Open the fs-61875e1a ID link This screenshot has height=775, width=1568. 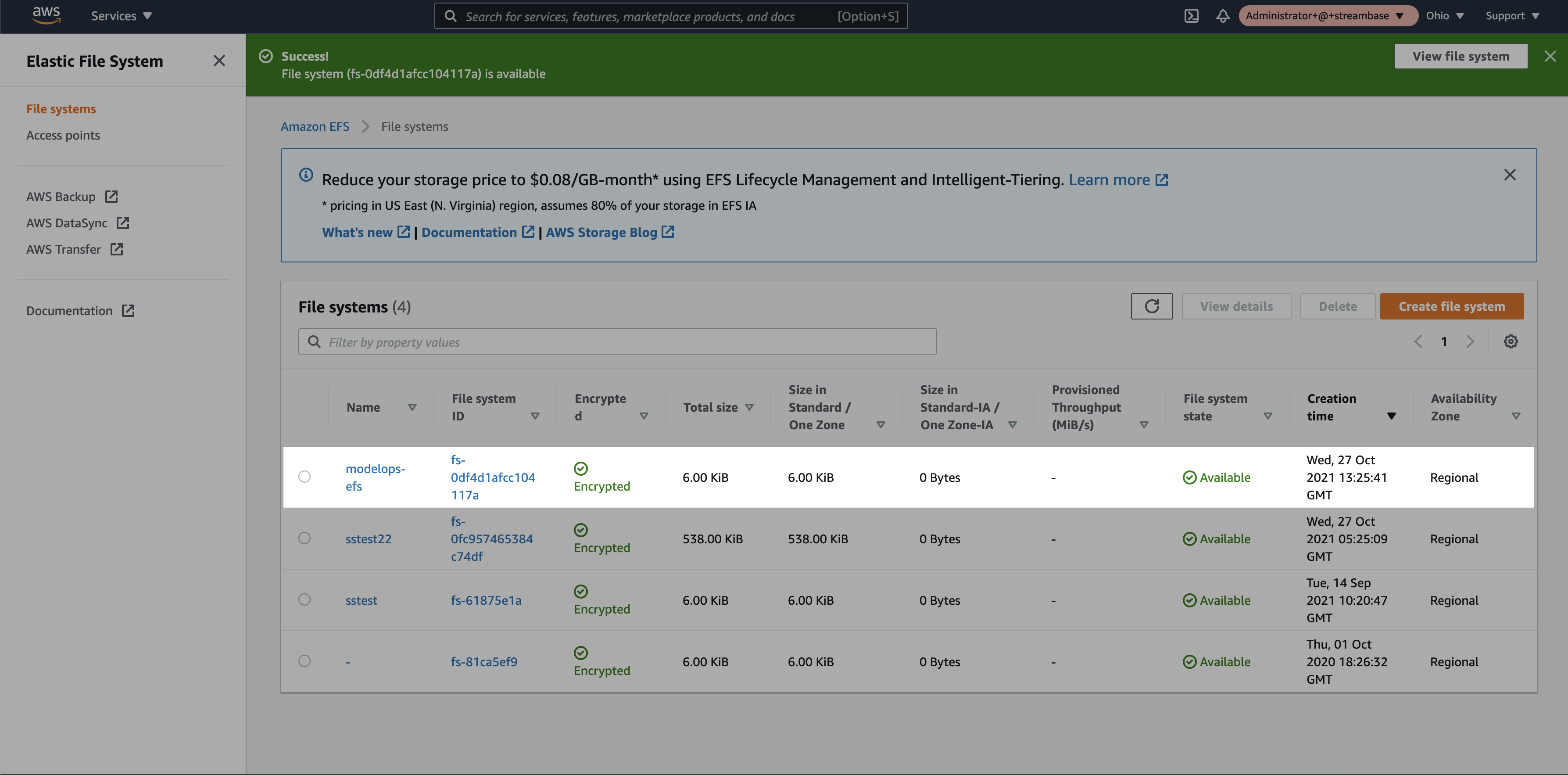pyautogui.click(x=486, y=600)
